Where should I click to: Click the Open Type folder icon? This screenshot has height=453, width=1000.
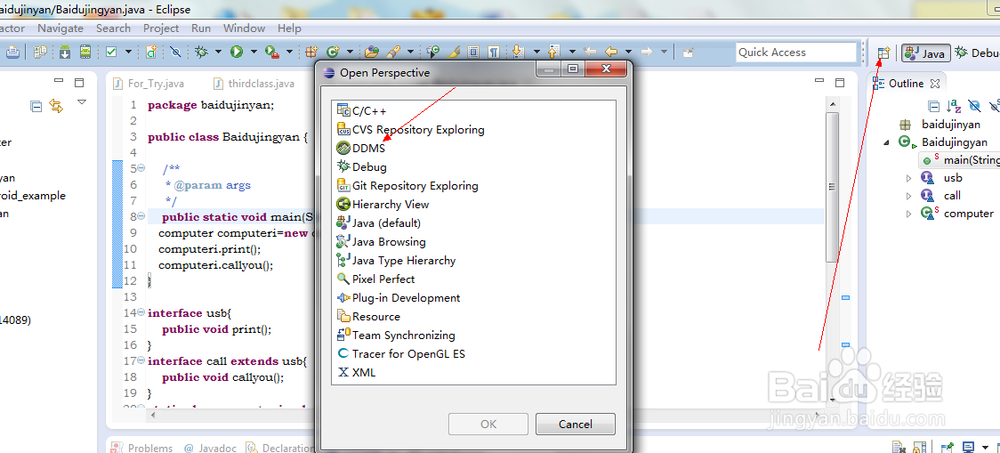(x=371, y=52)
